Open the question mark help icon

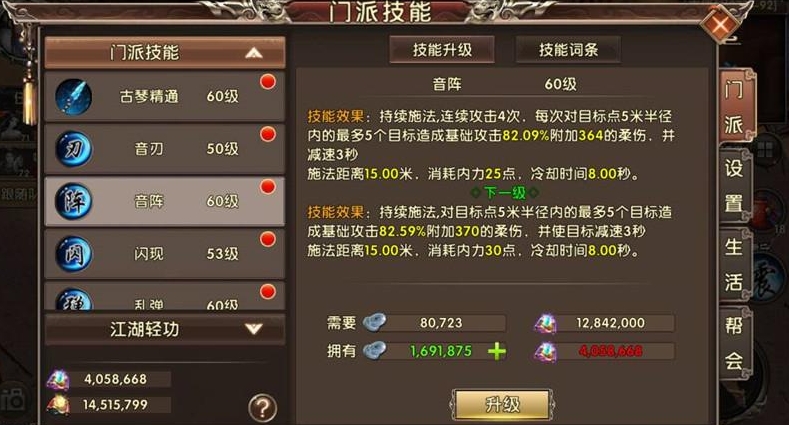tap(262, 407)
